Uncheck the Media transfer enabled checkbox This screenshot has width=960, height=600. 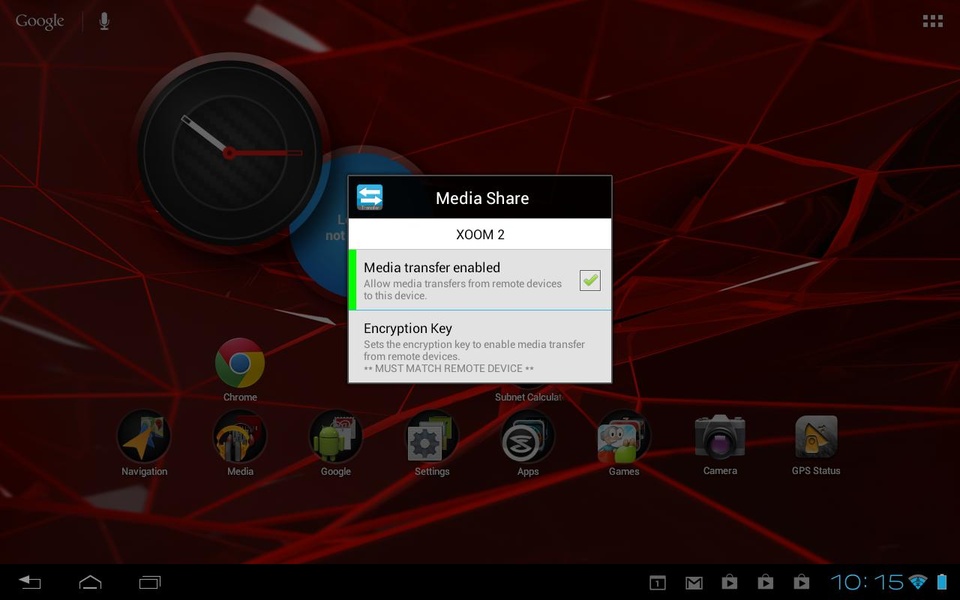tap(590, 280)
